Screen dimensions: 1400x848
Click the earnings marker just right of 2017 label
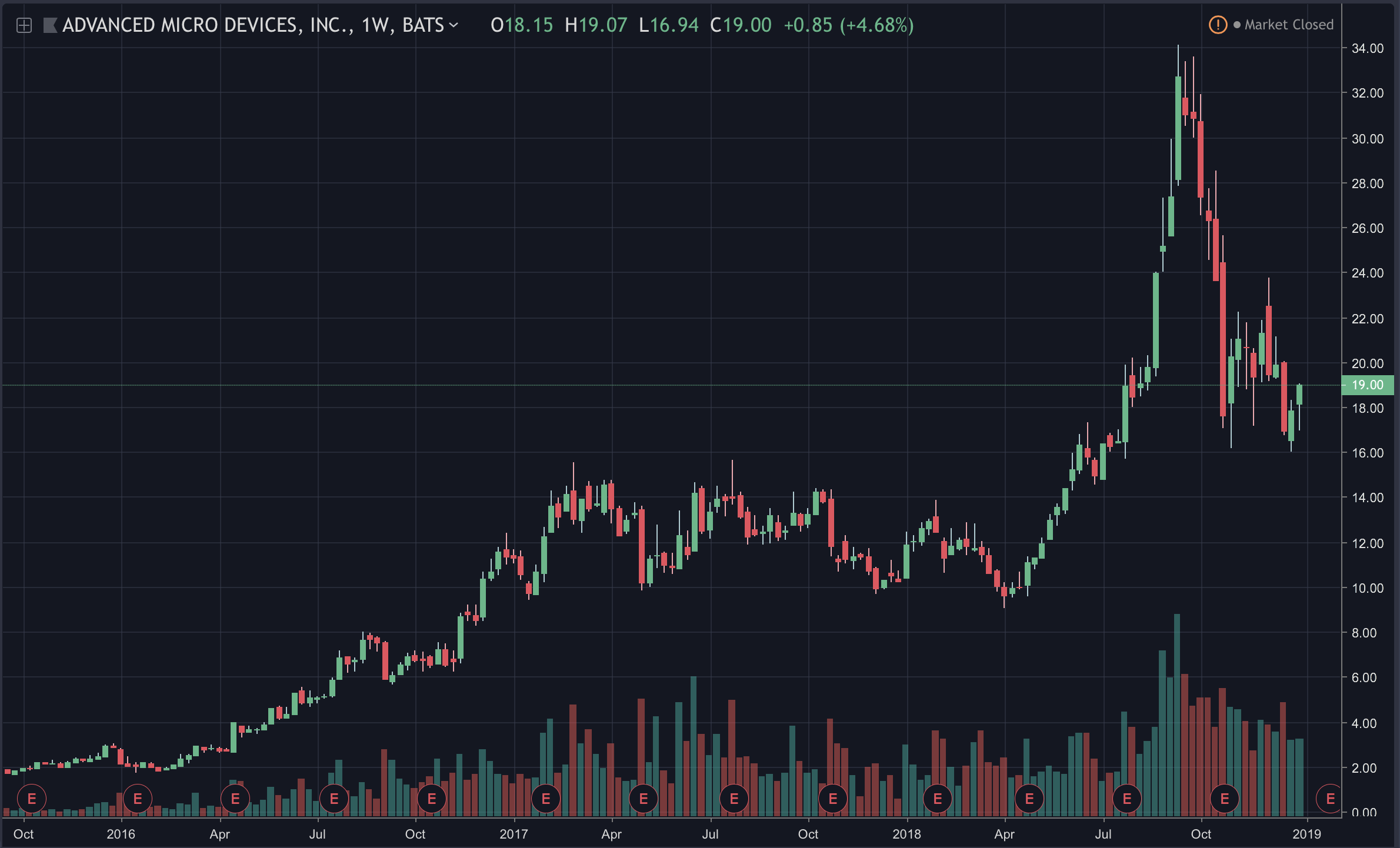tap(546, 799)
